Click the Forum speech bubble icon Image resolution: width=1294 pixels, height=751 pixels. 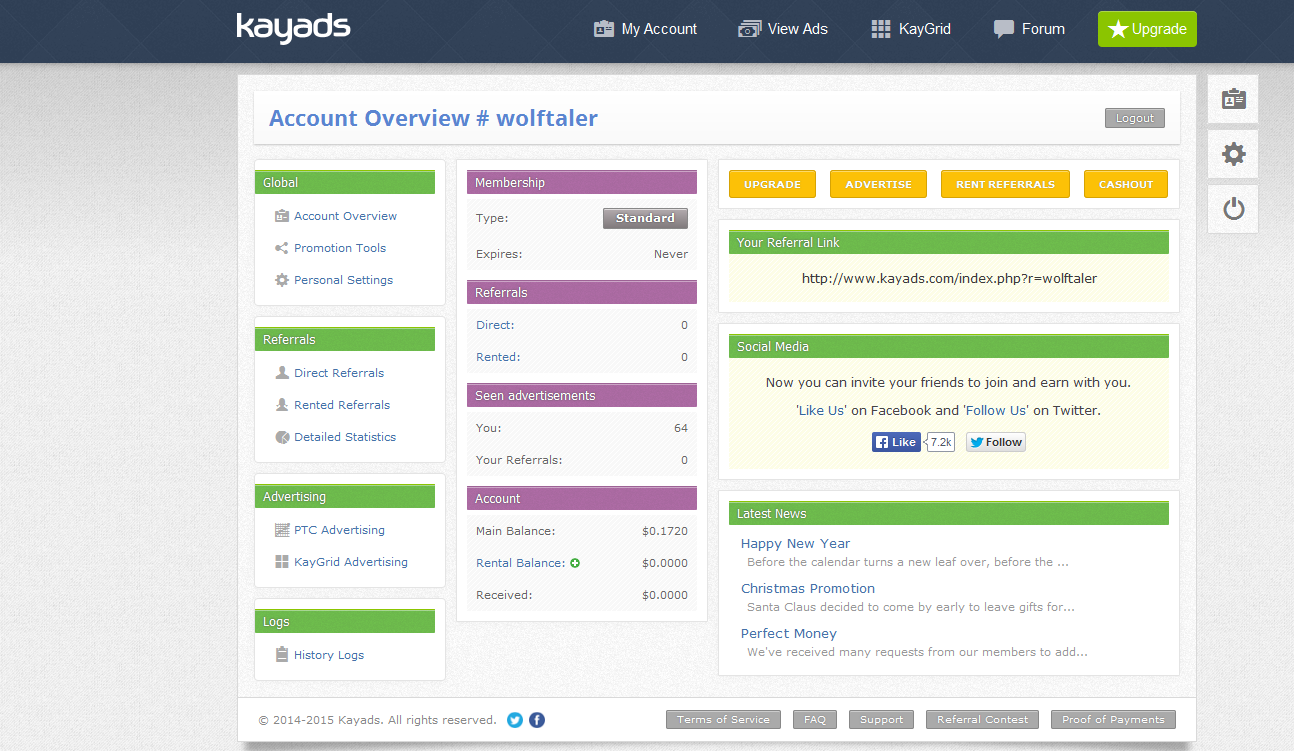point(1004,29)
